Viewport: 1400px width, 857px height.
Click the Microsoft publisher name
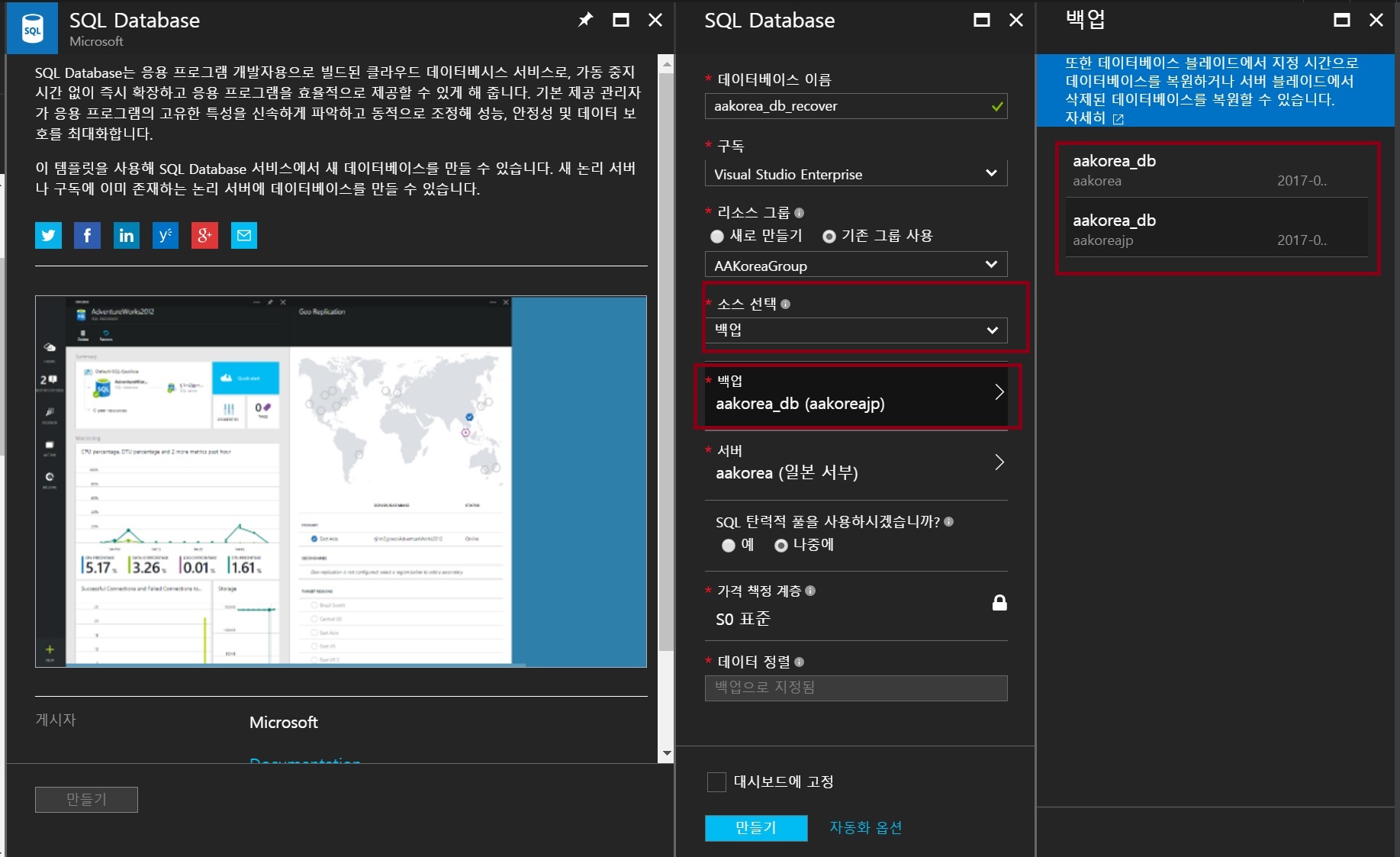[284, 723]
